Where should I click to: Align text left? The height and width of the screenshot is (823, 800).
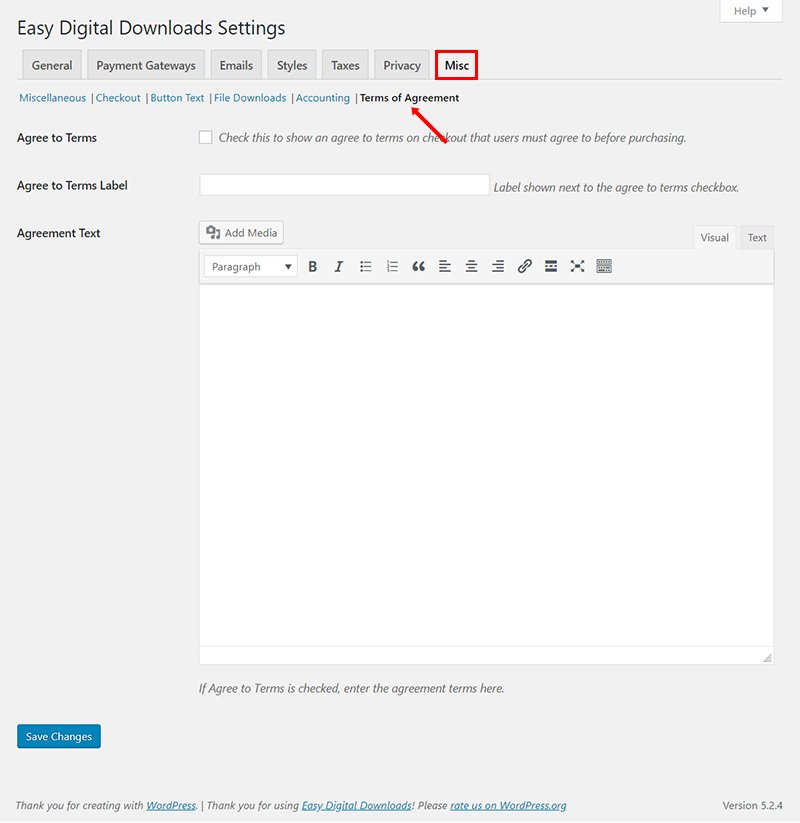445,267
